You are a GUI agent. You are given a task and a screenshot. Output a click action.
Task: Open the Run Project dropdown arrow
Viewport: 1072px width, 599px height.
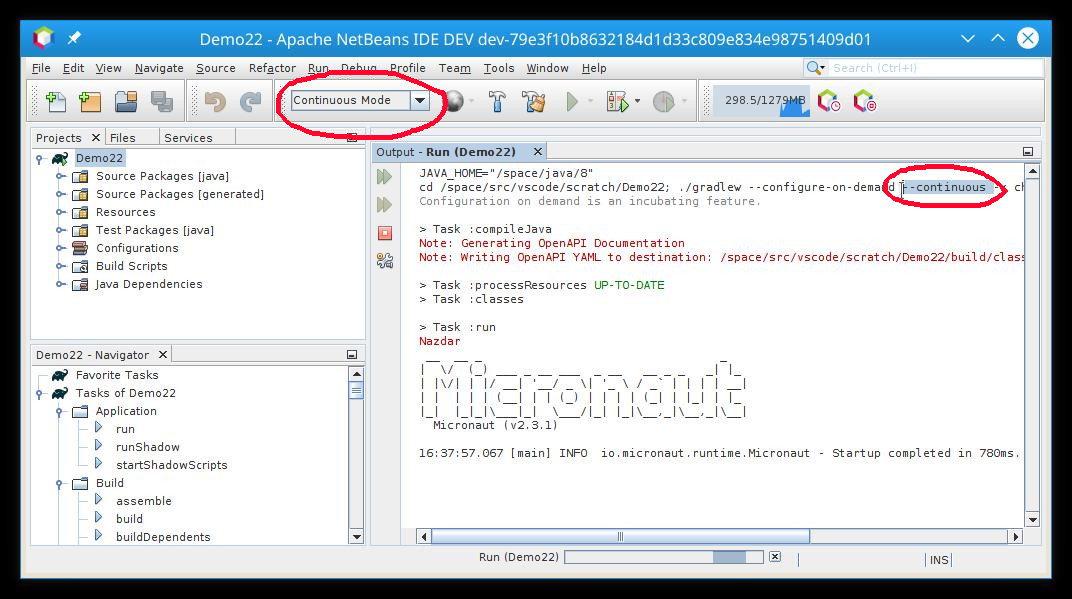(591, 101)
